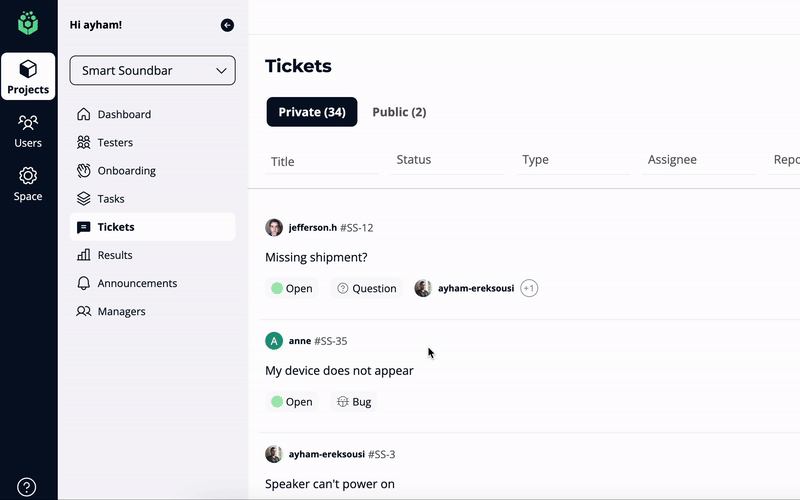Open the Projects section in left rail
Image resolution: width=800 pixels, height=500 pixels.
pos(28,77)
